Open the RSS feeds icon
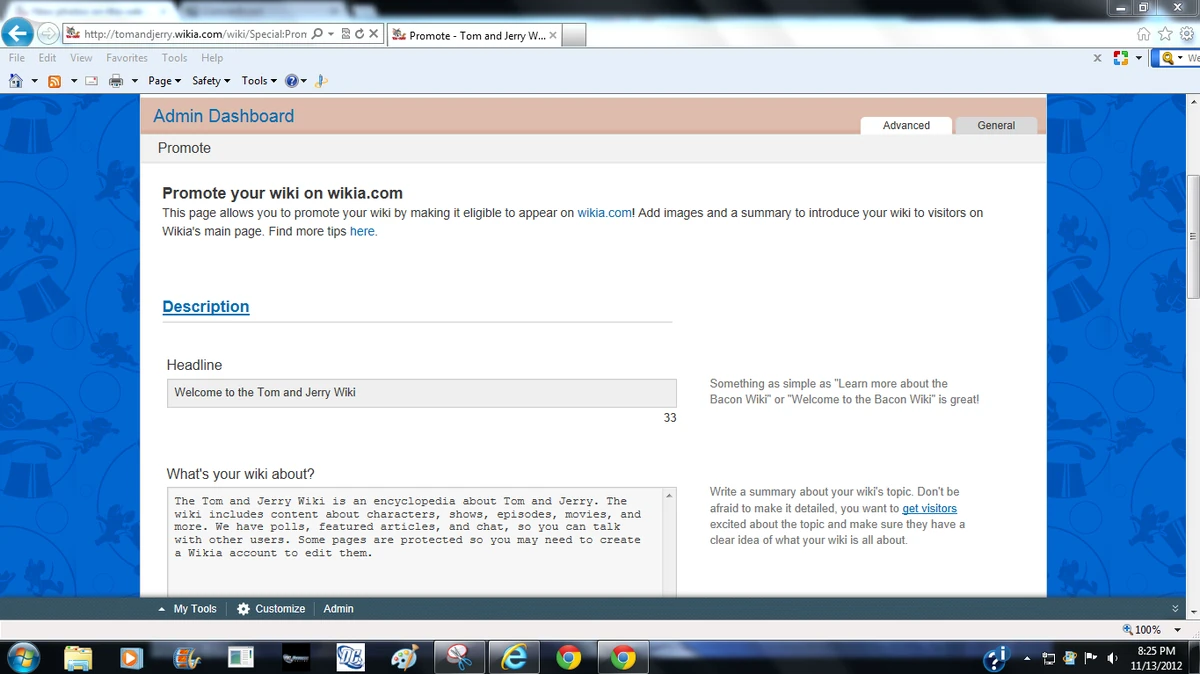The image size is (1200, 674). click(55, 81)
